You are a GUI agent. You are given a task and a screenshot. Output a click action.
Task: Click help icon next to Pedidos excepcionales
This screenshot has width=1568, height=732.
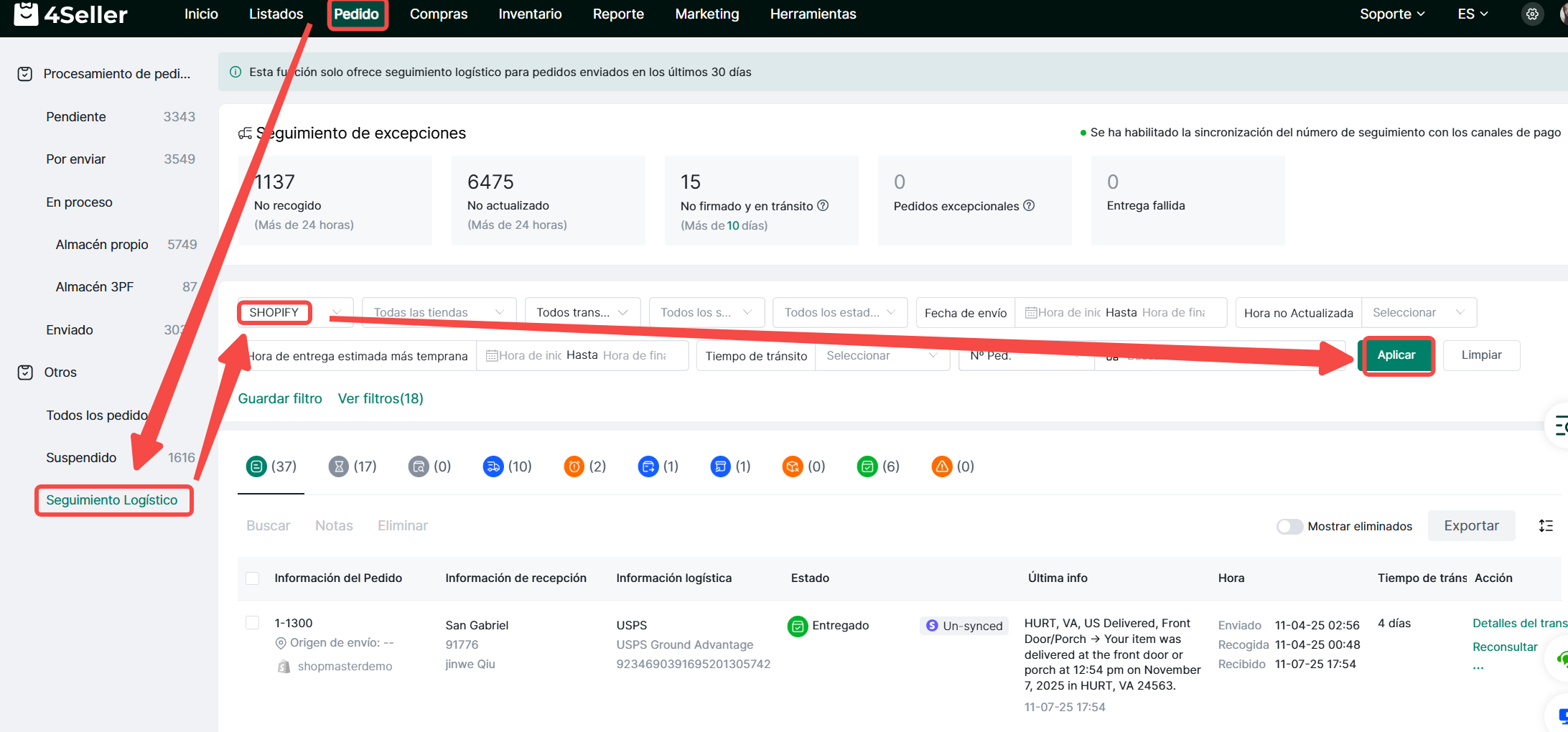[1029, 206]
